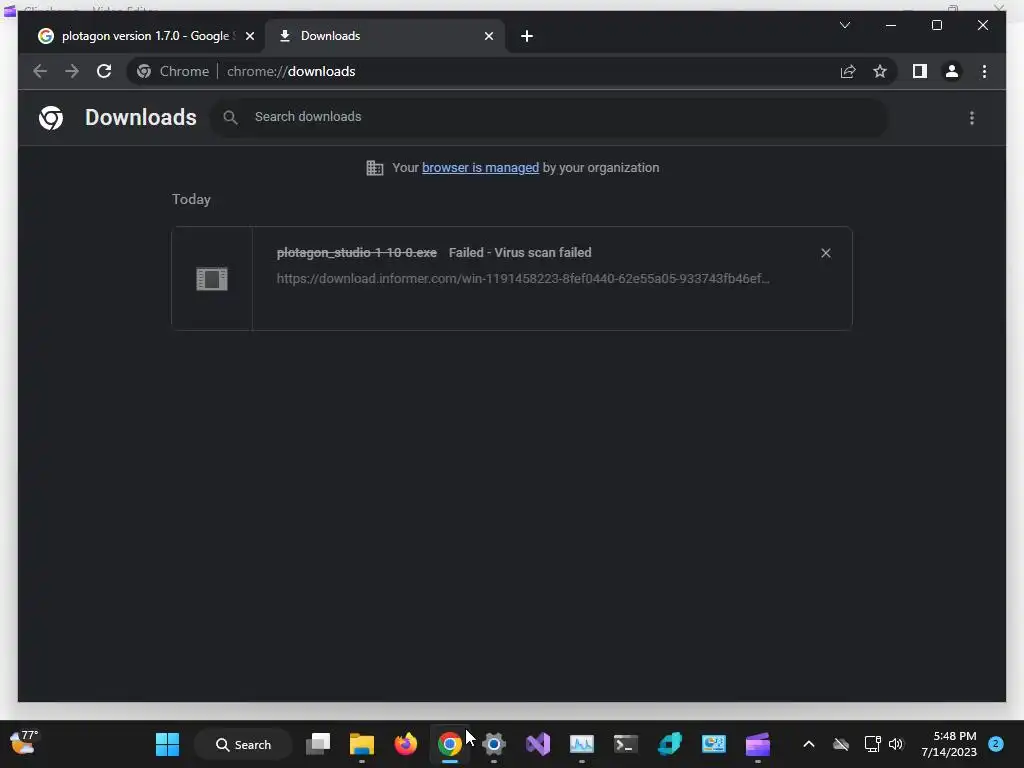Open Settings gear on the taskbar

click(494, 744)
